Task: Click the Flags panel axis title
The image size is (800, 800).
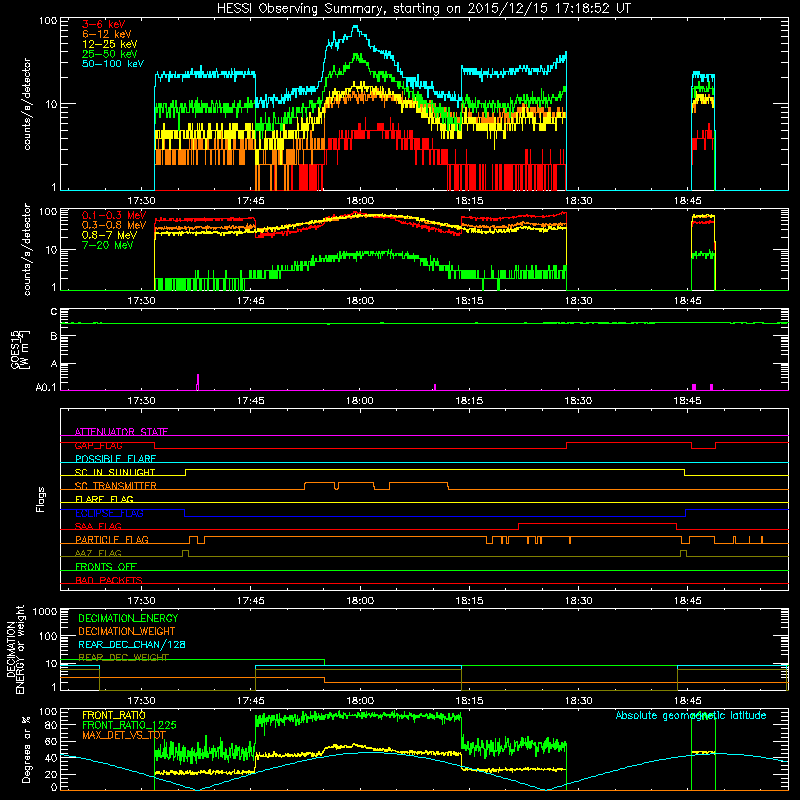Action: [40, 499]
